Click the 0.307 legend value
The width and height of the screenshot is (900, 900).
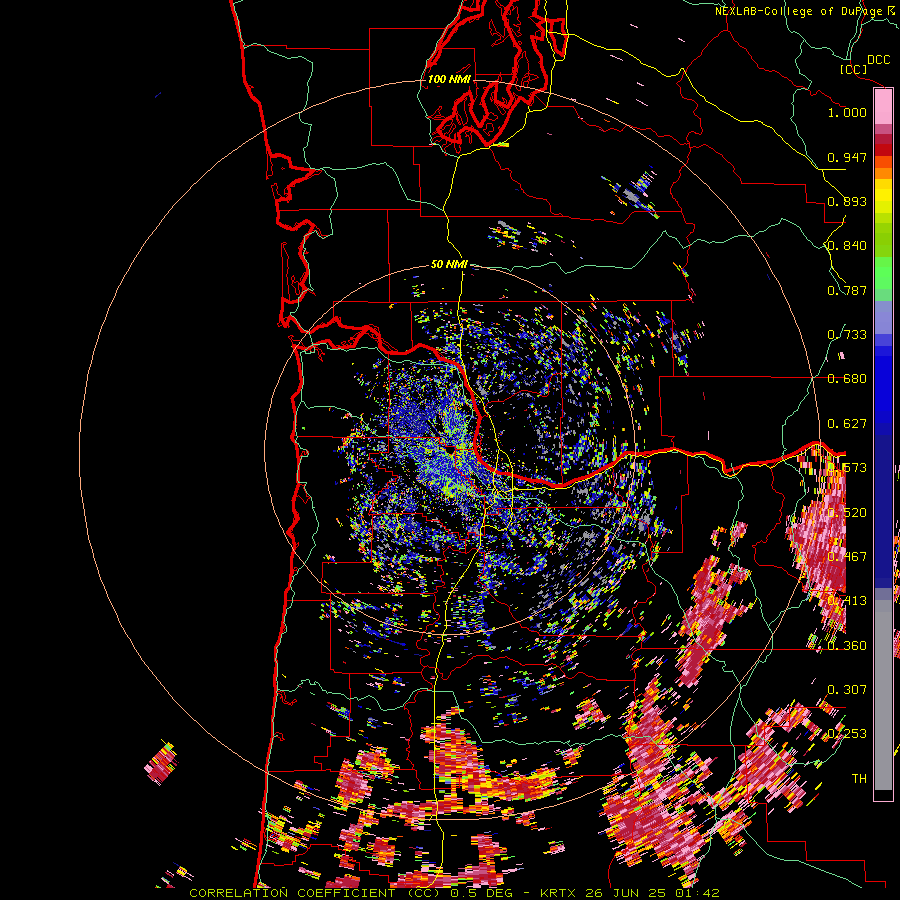(x=847, y=690)
